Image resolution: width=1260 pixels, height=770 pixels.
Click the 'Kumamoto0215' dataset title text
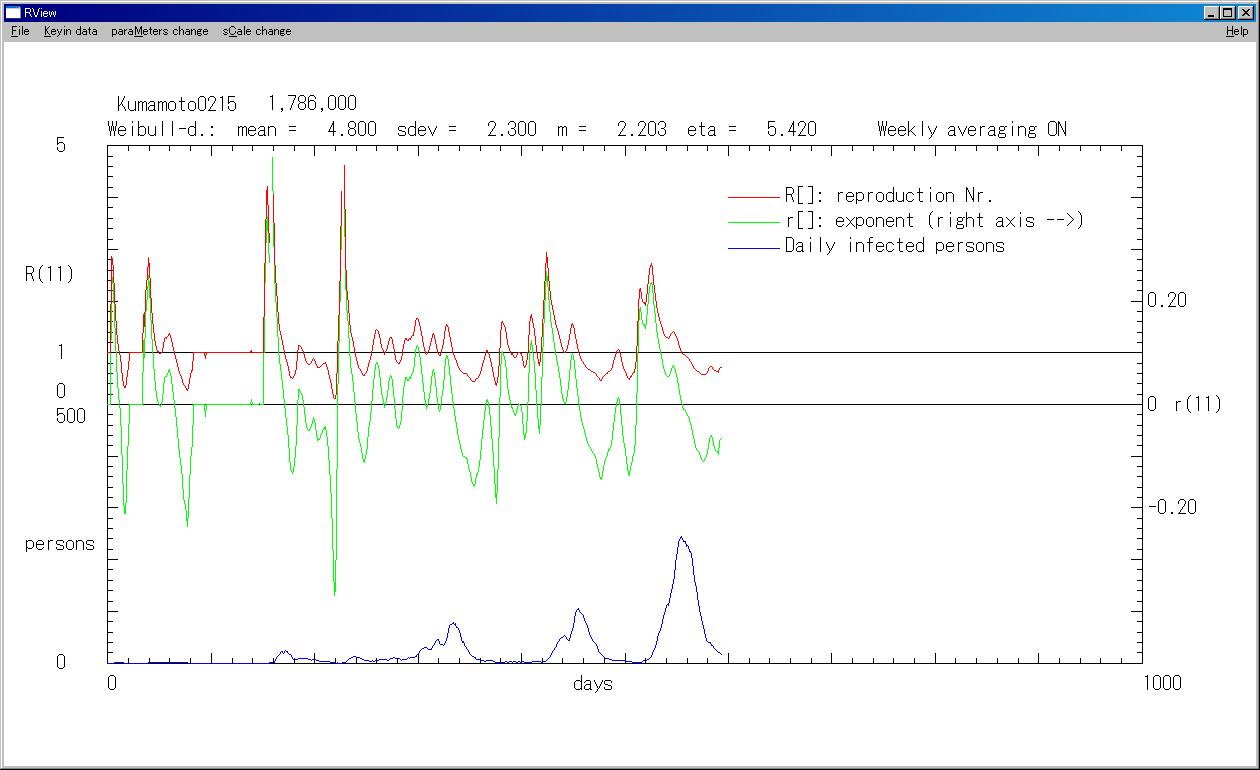click(176, 104)
